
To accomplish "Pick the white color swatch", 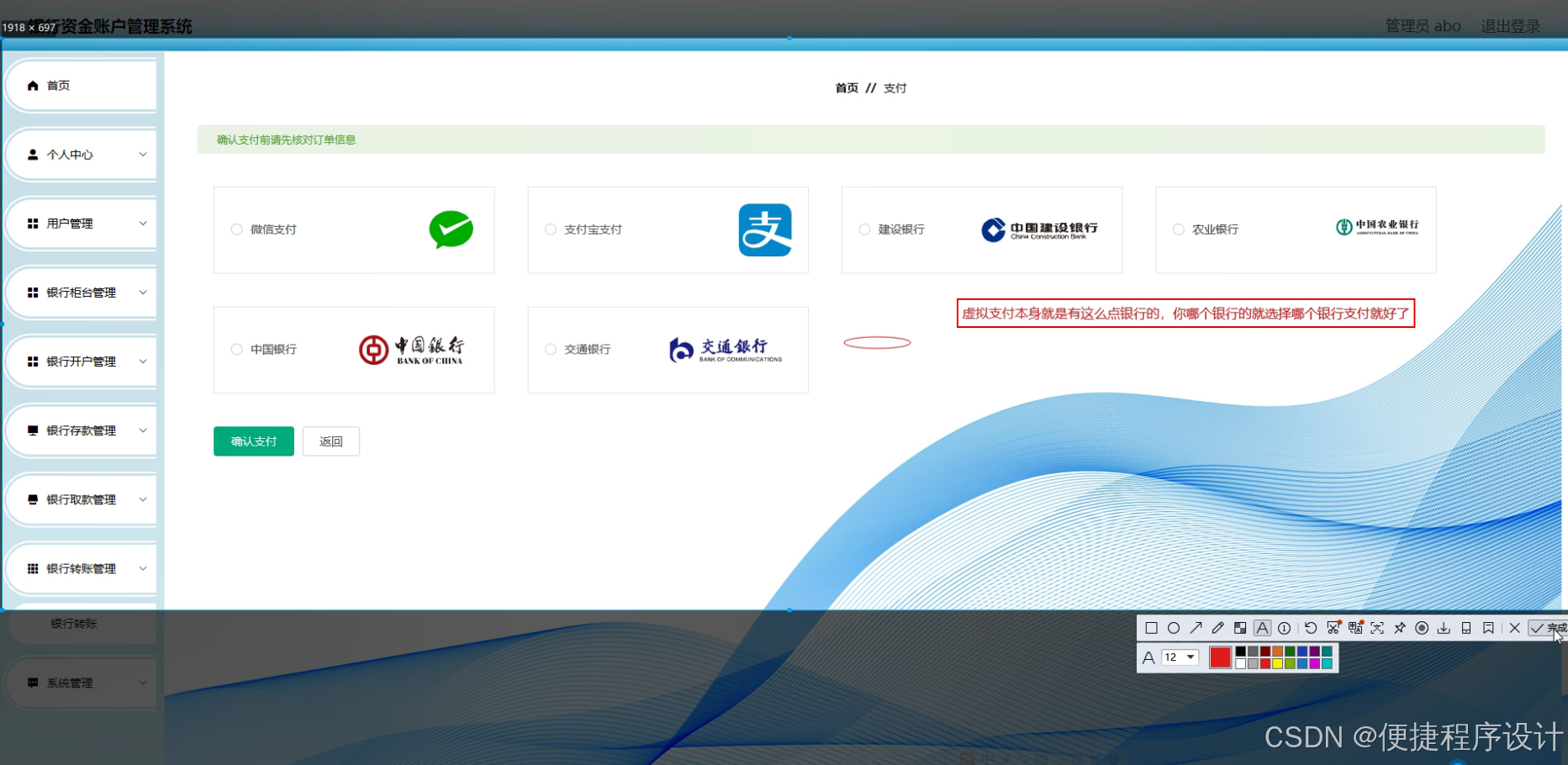I will tap(1241, 663).
